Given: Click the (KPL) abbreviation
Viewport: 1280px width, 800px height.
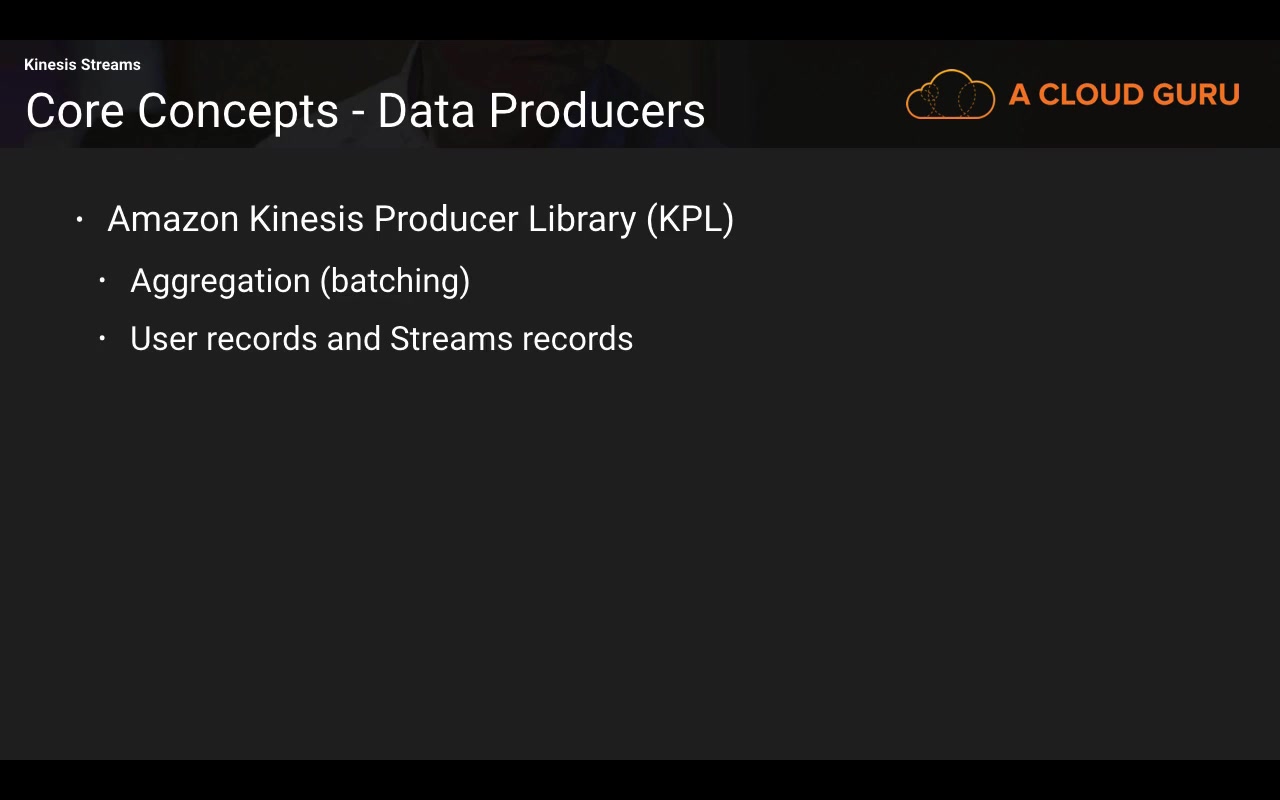Looking at the screenshot, I should (690, 219).
